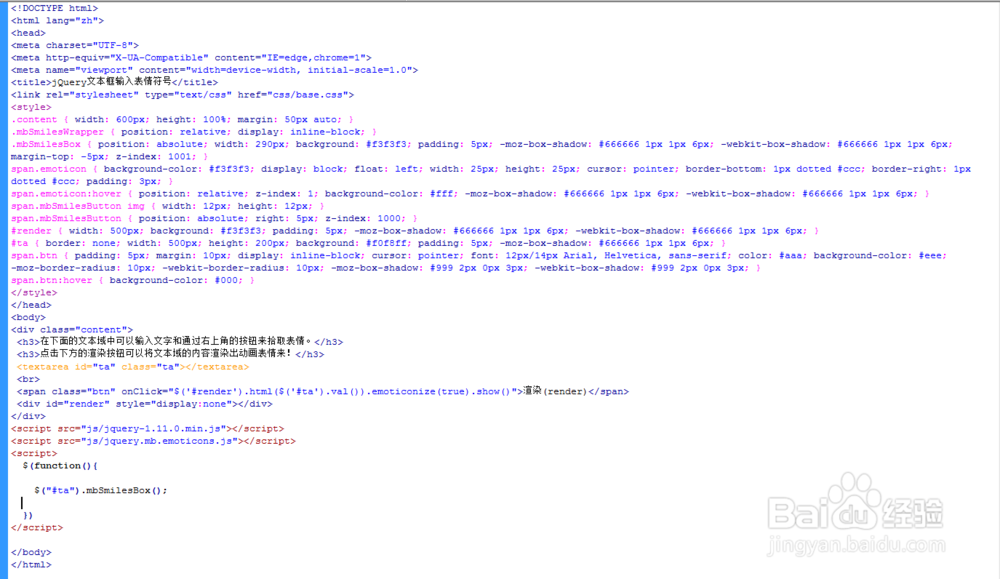Image resolution: width=1000 pixels, height=579 pixels.
Task: Click the opening <style> tag
Action: click(31, 107)
